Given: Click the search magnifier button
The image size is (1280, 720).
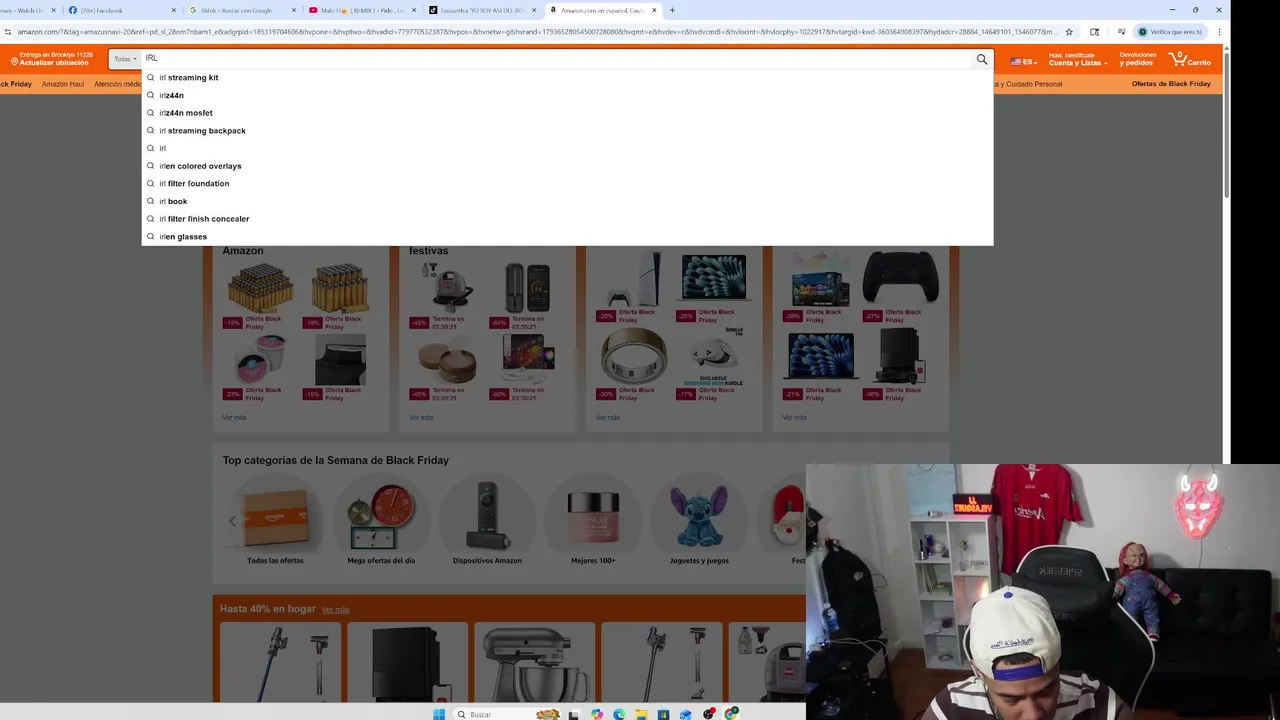Looking at the screenshot, I should 982,59.
